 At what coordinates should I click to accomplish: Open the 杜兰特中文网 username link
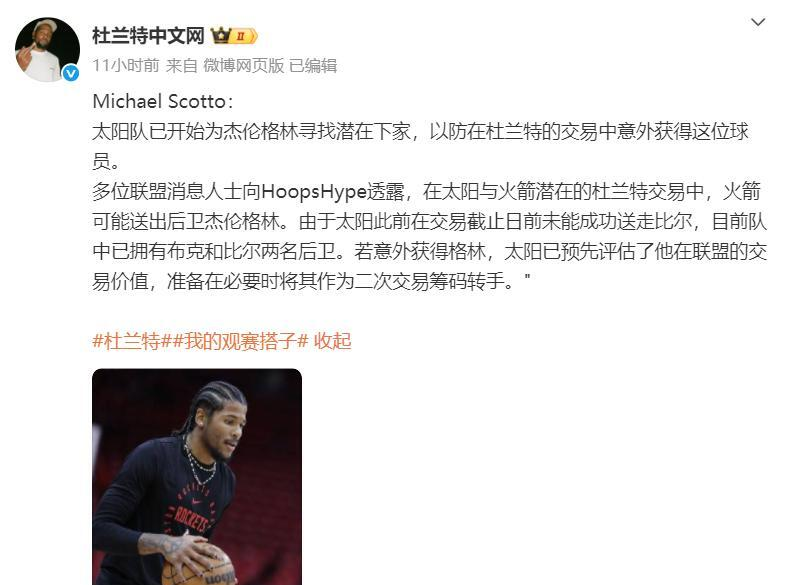(x=148, y=36)
